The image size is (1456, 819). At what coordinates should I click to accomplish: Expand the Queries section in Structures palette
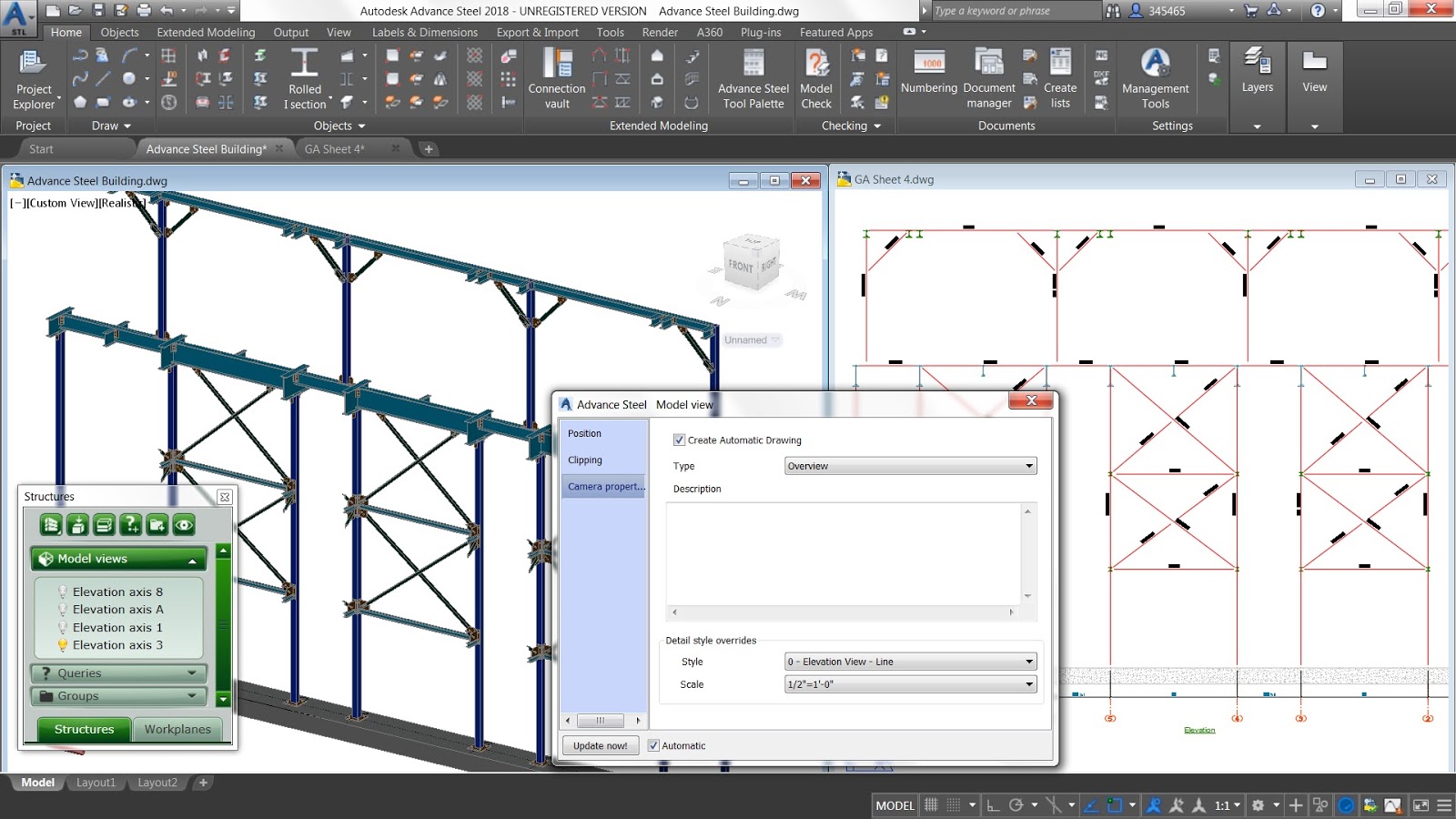click(x=118, y=672)
